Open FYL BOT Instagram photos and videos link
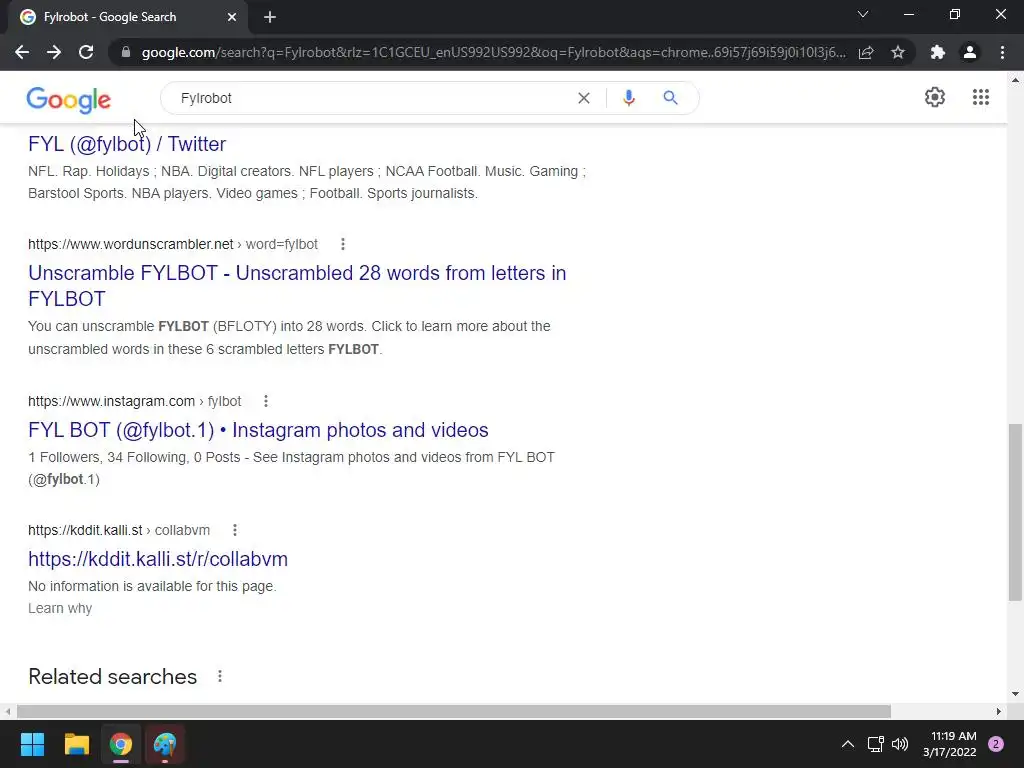 [258, 430]
